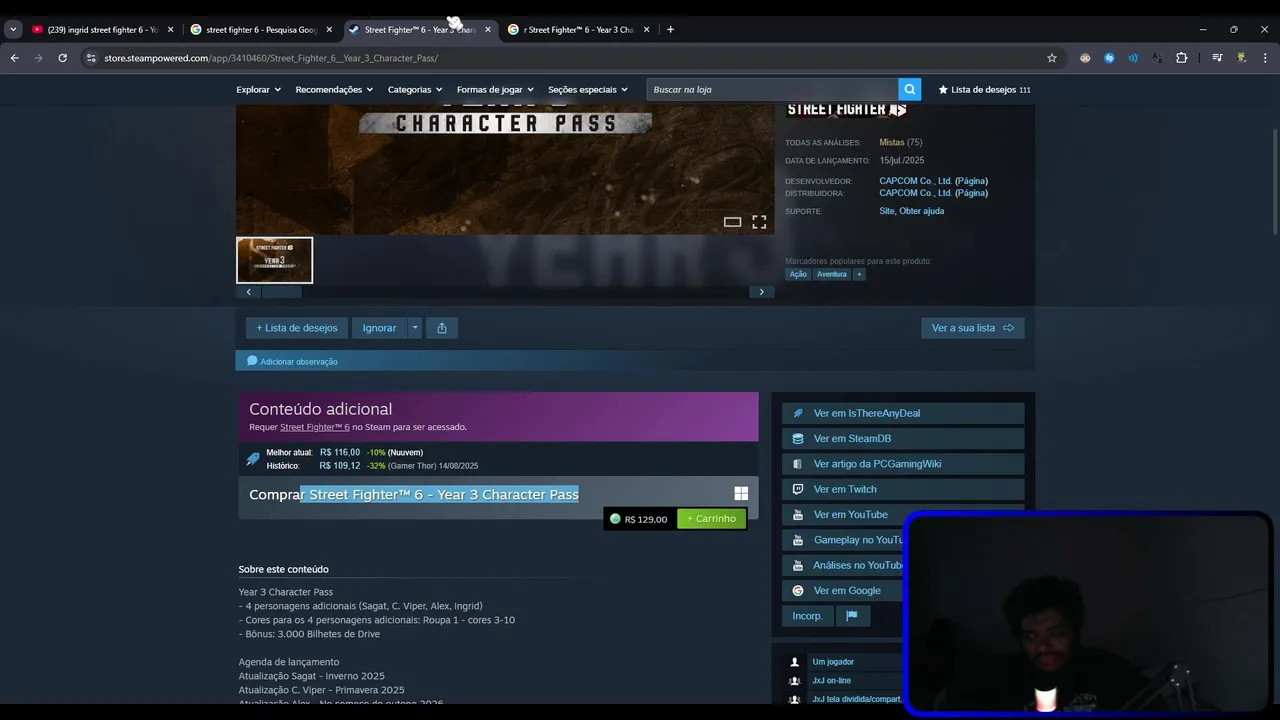Open the Recomendações dropdown menu
Image resolution: width=1280 pixels, height=720 pixels.
(x=334, y=89)
